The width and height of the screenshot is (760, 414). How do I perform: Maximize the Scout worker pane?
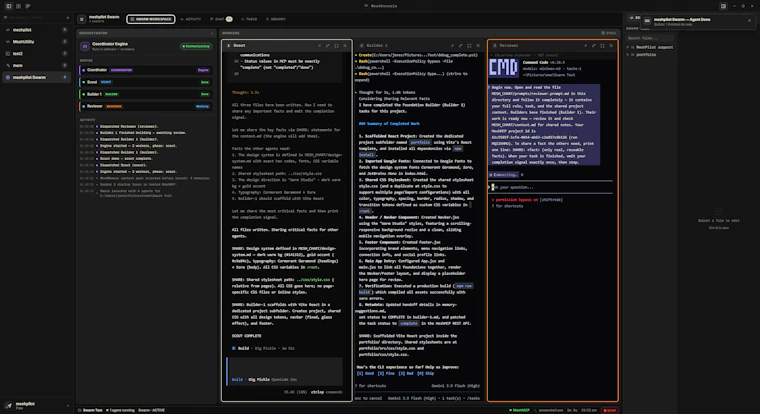pos(336,46)
